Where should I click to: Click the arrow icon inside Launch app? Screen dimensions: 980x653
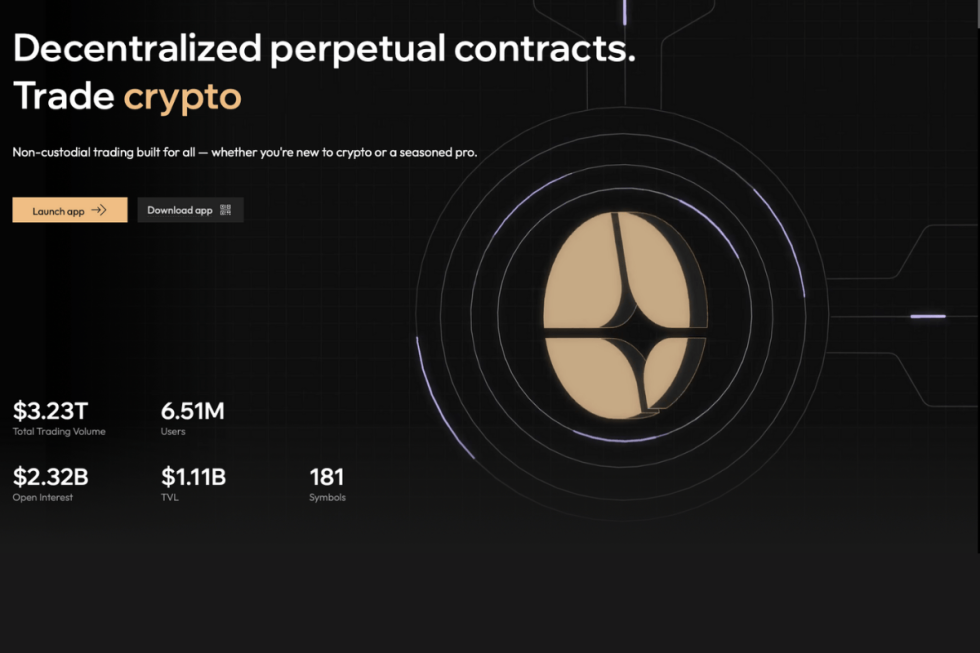coord(99,210)
